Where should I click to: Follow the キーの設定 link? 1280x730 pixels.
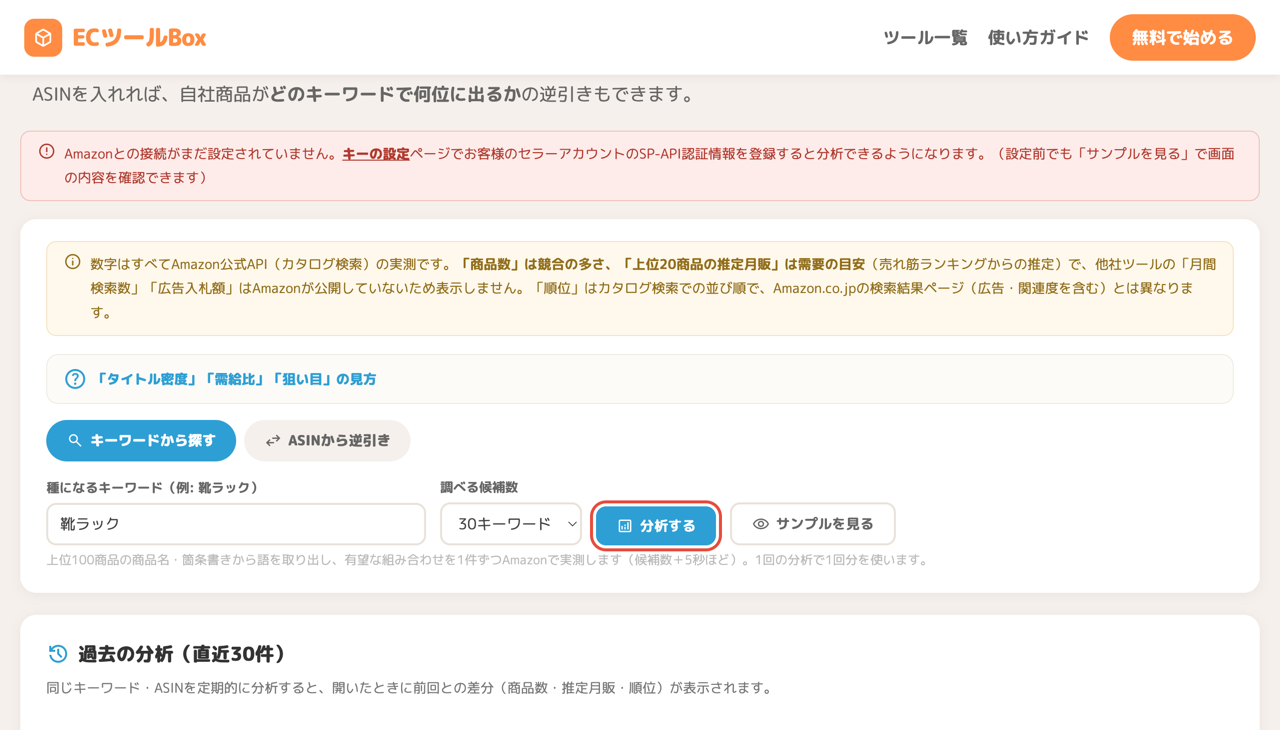pyautogui.click(x=376, y=154)
